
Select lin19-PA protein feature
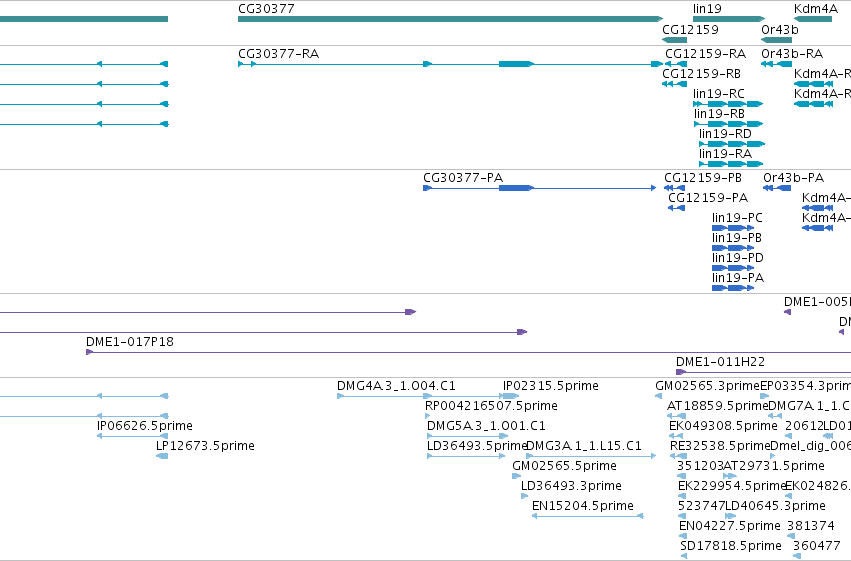point(733,289)
